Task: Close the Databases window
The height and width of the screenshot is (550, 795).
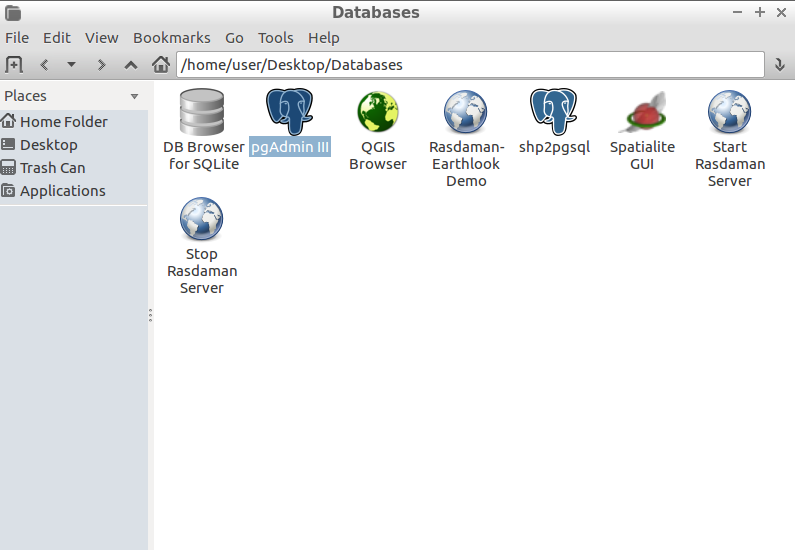Action: 781,13
